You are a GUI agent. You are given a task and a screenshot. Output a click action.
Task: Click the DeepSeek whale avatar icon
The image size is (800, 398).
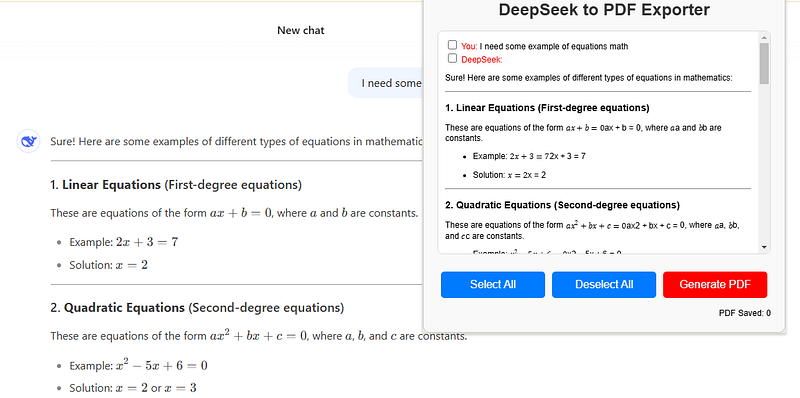pos(29,141)
